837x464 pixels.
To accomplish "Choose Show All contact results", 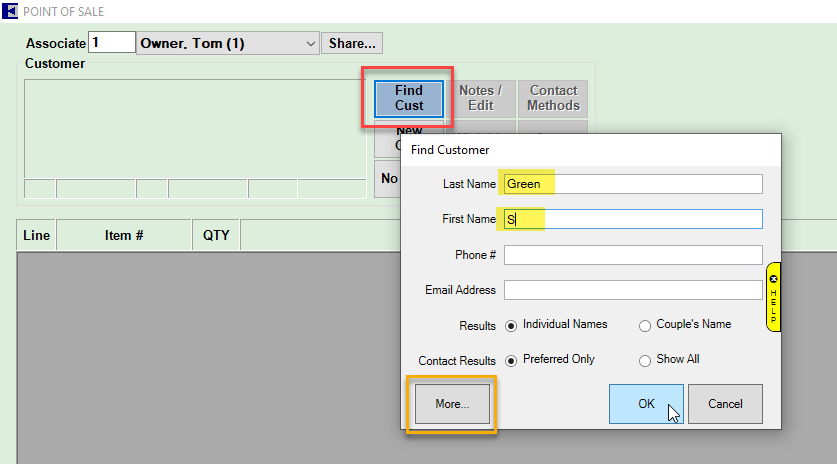I will click(645, 360).
